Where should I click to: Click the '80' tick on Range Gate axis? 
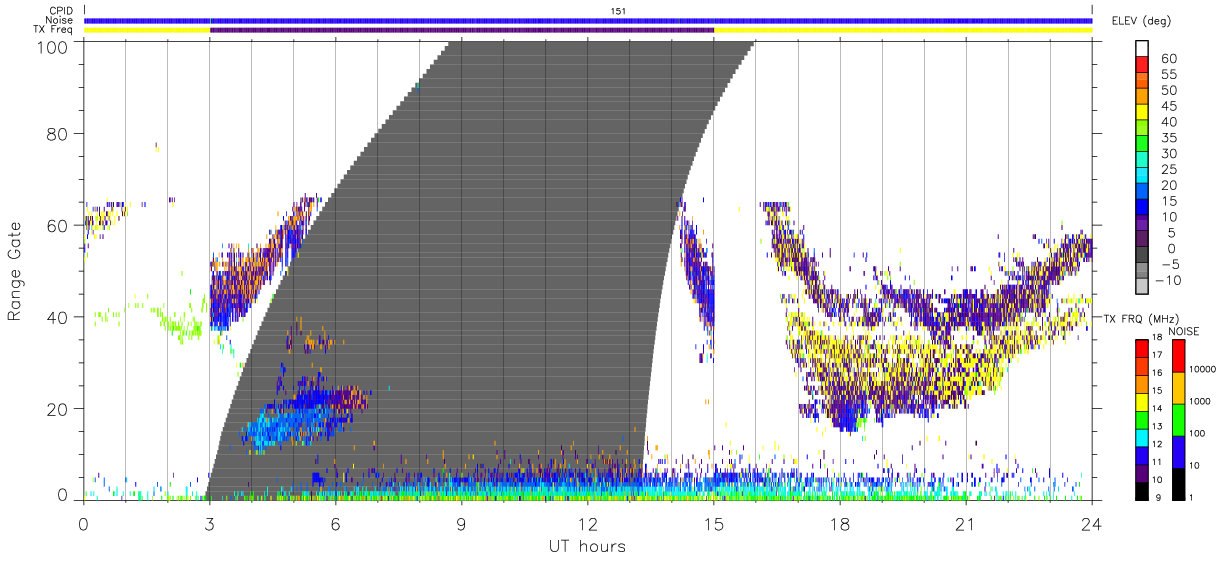click(x=59, y=134)
